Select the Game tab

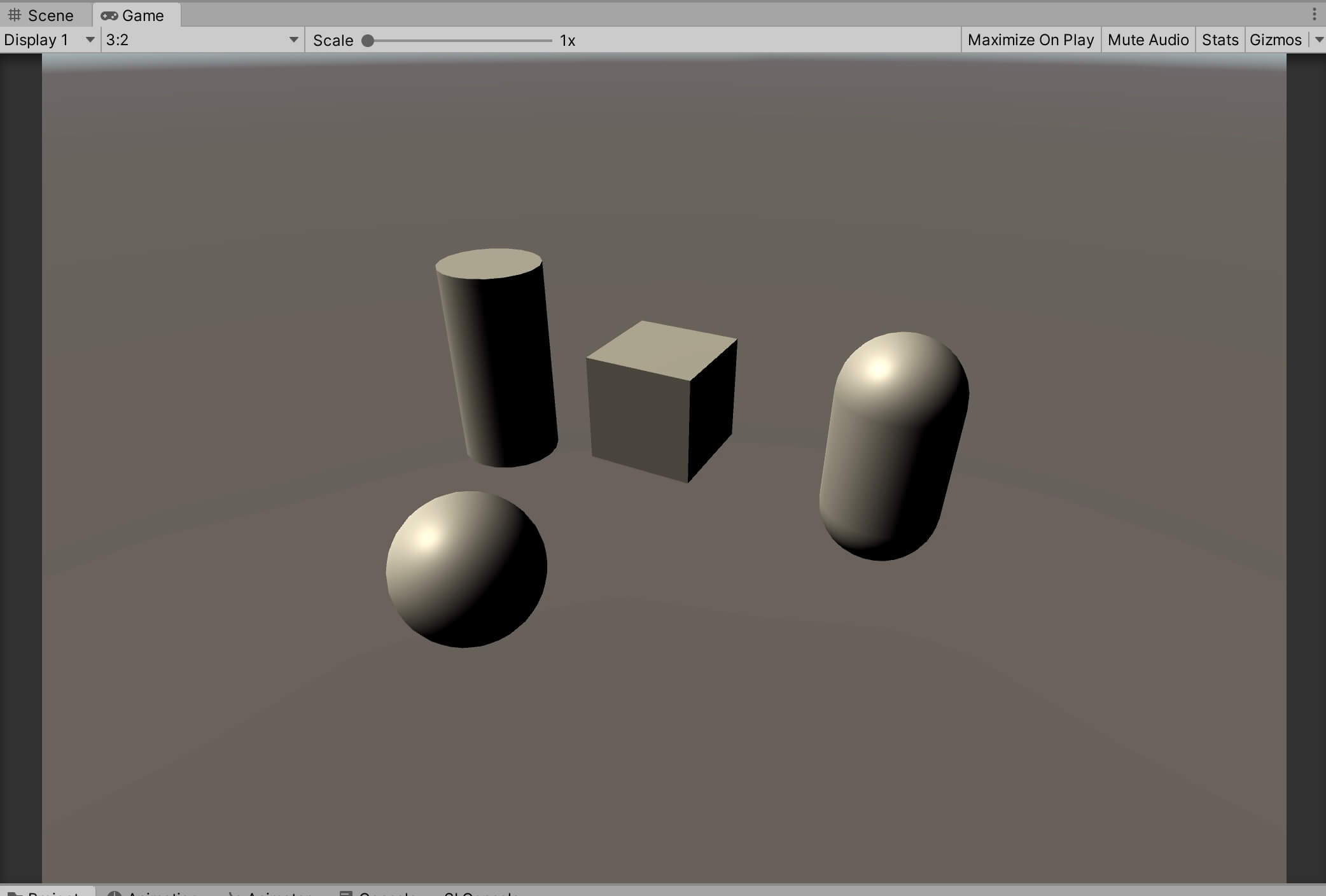coord(136,15)
